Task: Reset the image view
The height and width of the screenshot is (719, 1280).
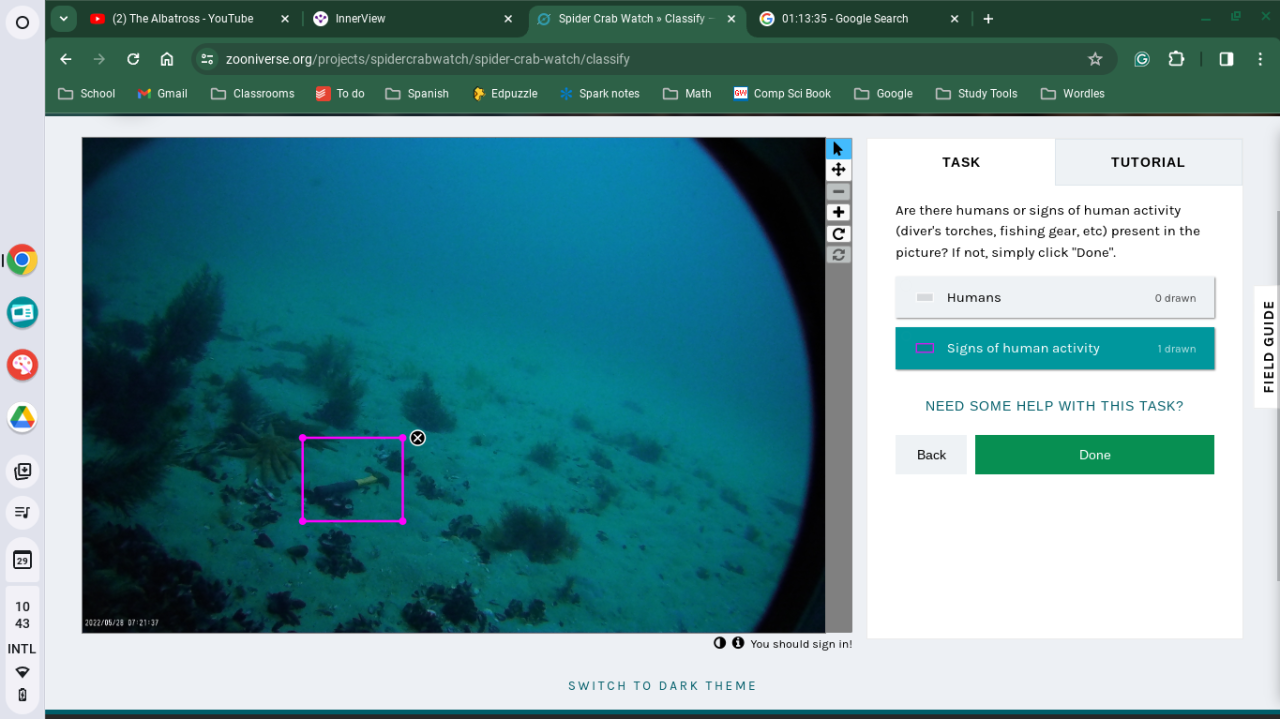Action: 838,255
